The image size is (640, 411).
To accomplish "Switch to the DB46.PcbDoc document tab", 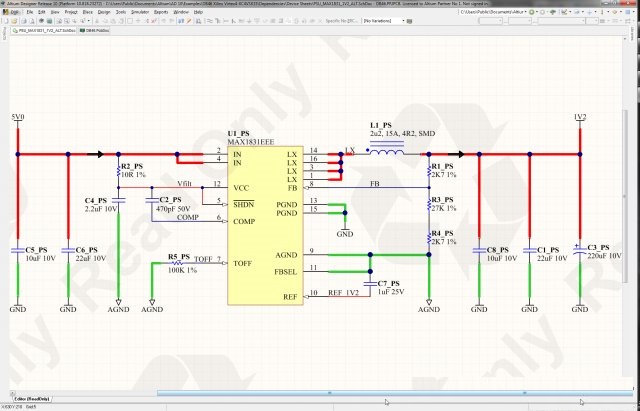I will click(94, 31).
